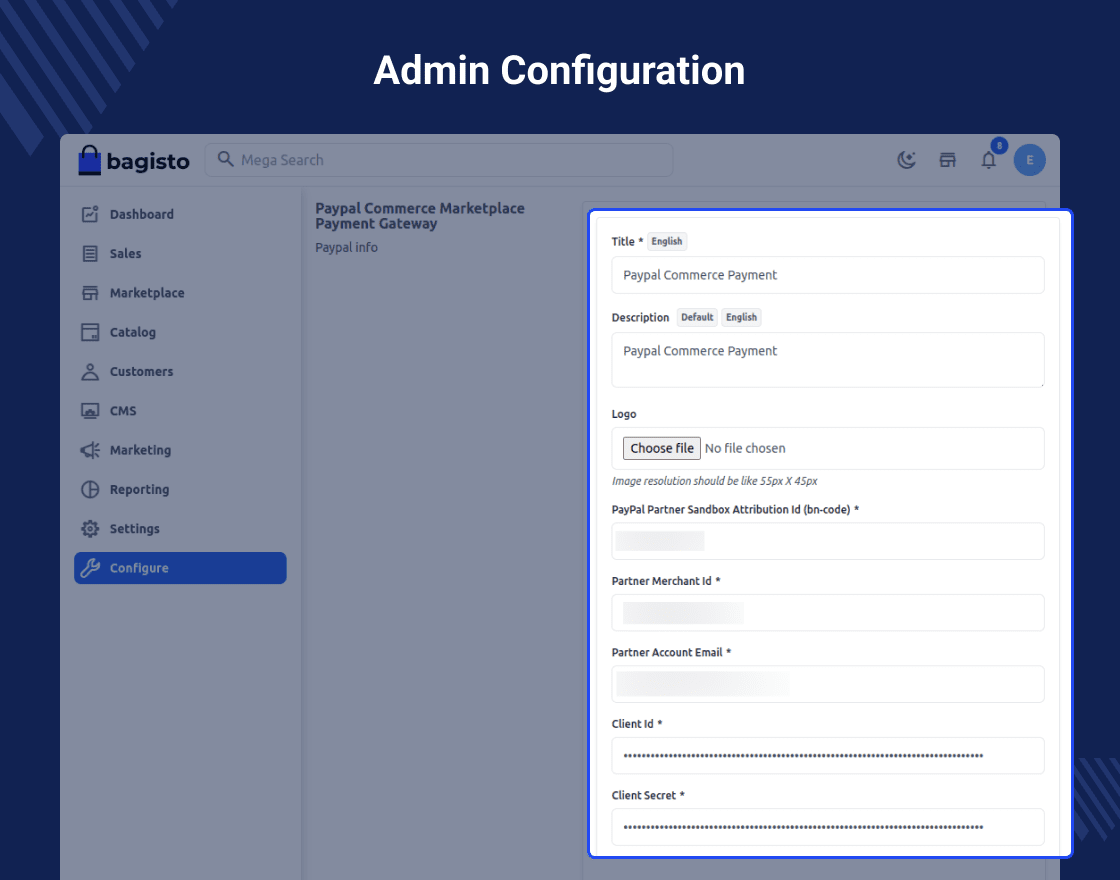
Task: Open Reporting in sidebar
Action: (x=139, y=490)
